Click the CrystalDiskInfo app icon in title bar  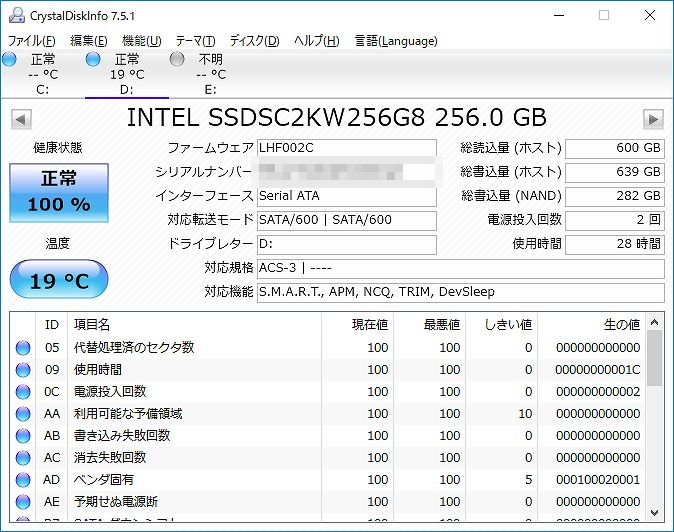[17, 15]
